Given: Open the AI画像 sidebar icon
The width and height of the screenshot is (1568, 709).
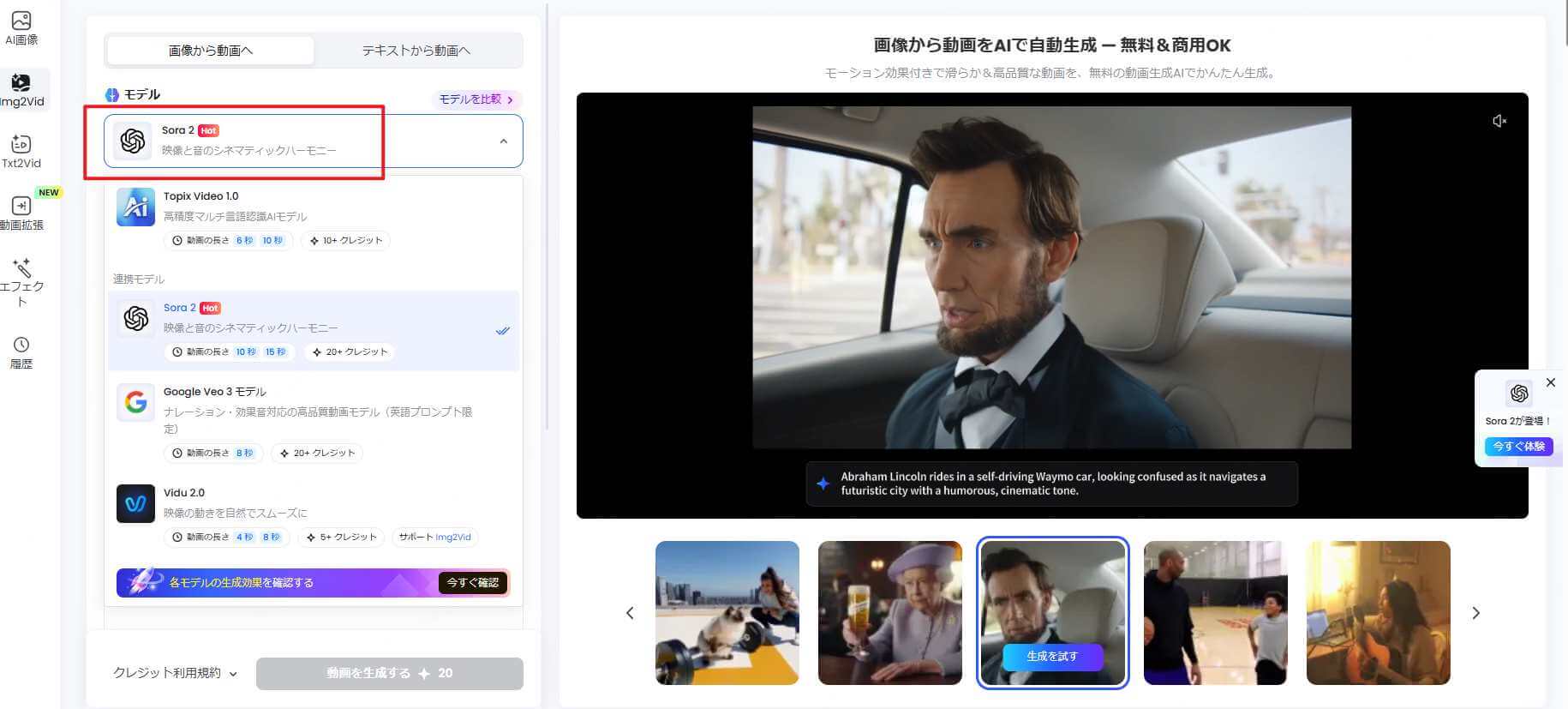Looking at the screenshot, I should [21, 21].
